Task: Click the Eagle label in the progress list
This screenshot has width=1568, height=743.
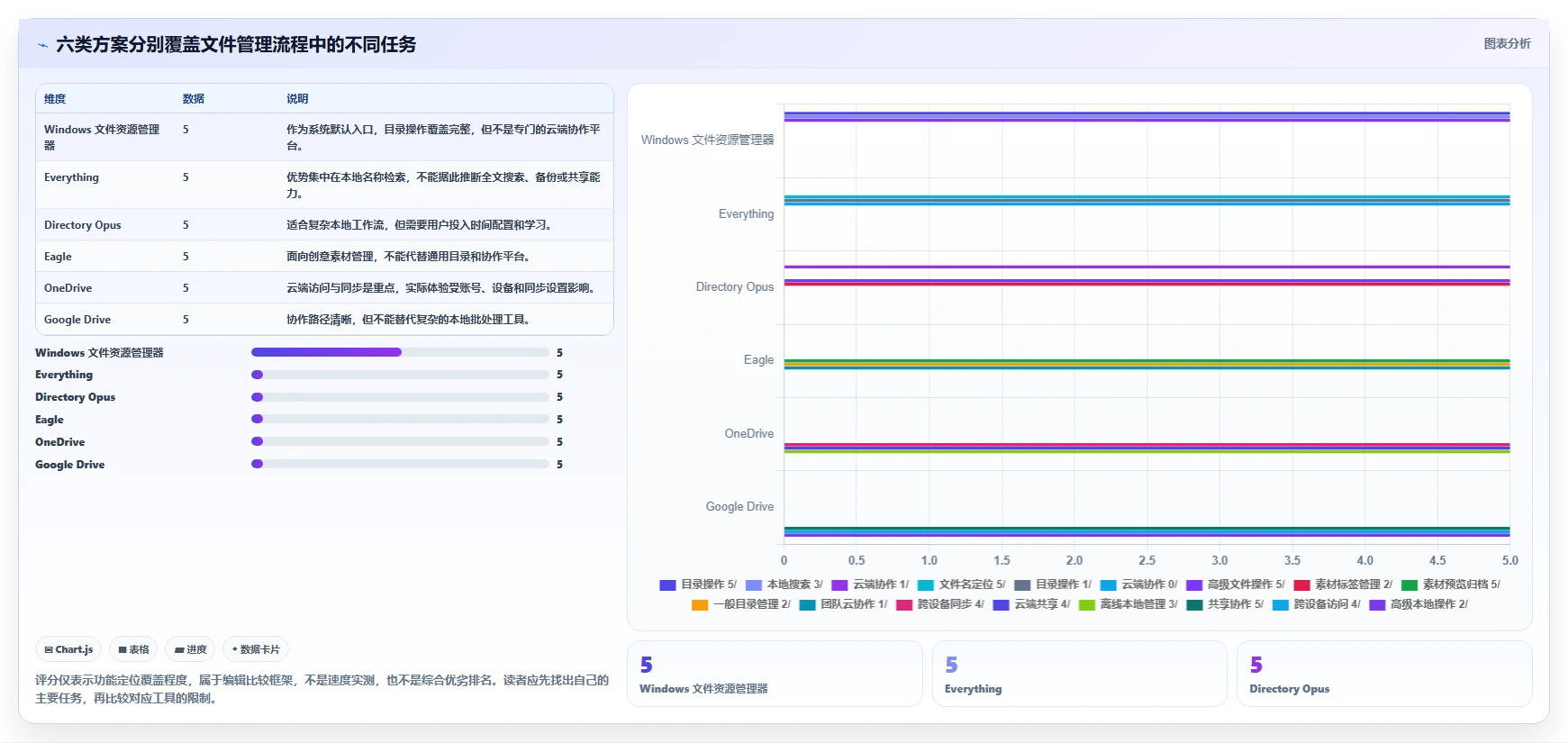Action: (x=50, y=420)
